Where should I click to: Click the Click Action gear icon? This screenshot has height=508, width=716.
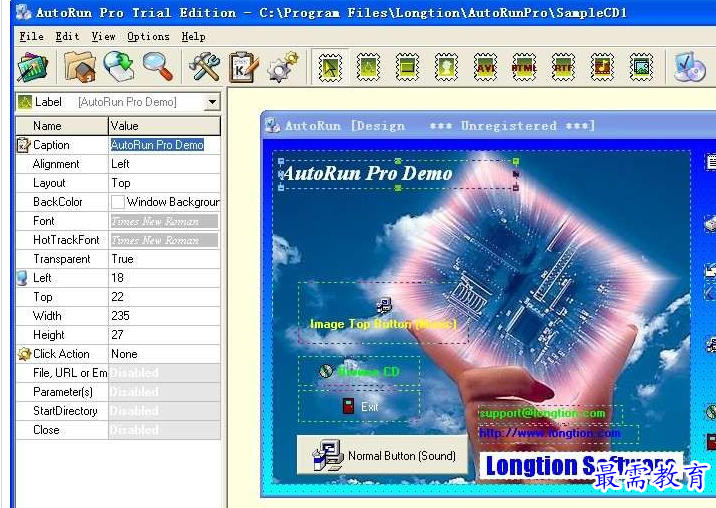24,354
